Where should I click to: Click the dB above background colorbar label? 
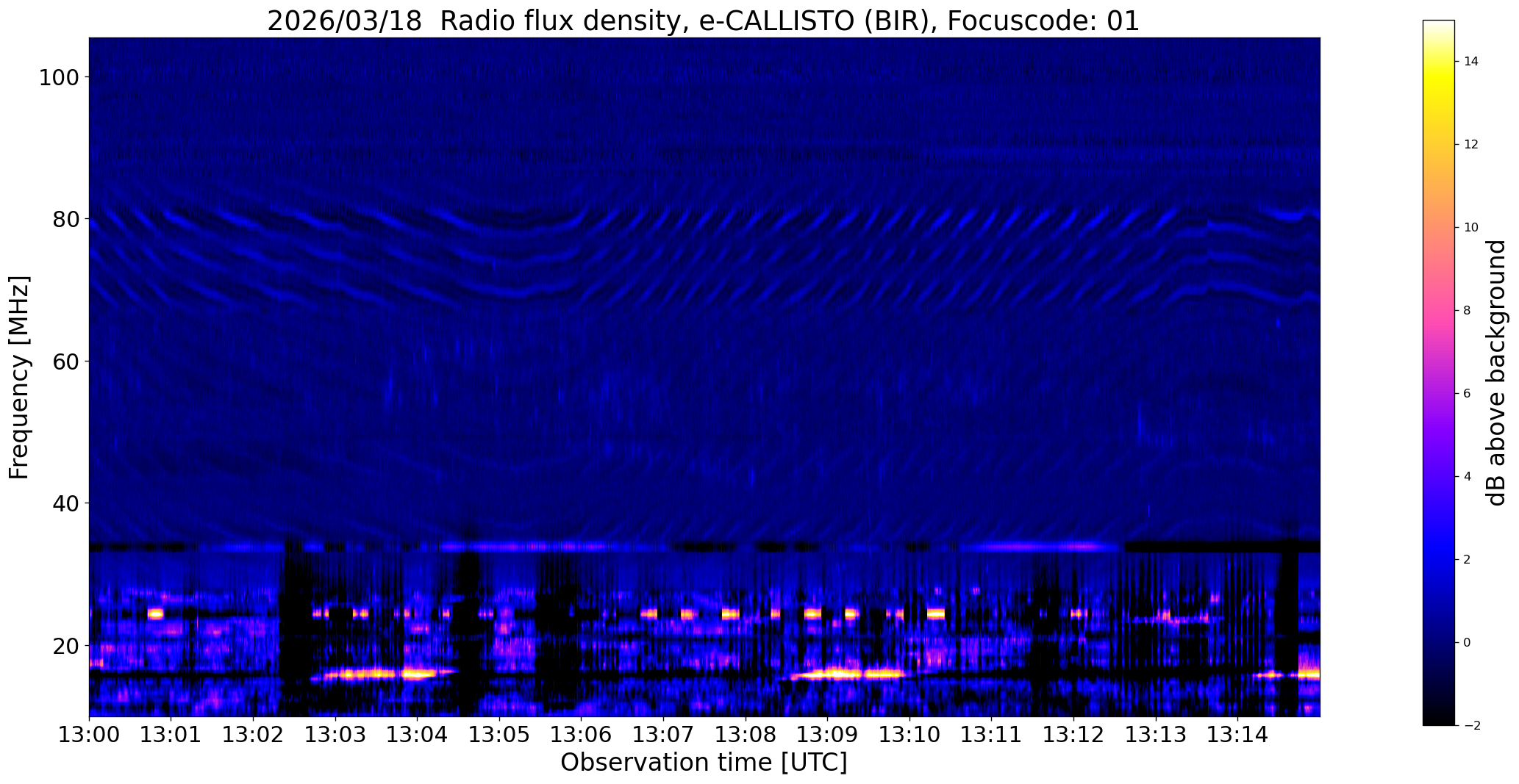[x=1495, y=373]
